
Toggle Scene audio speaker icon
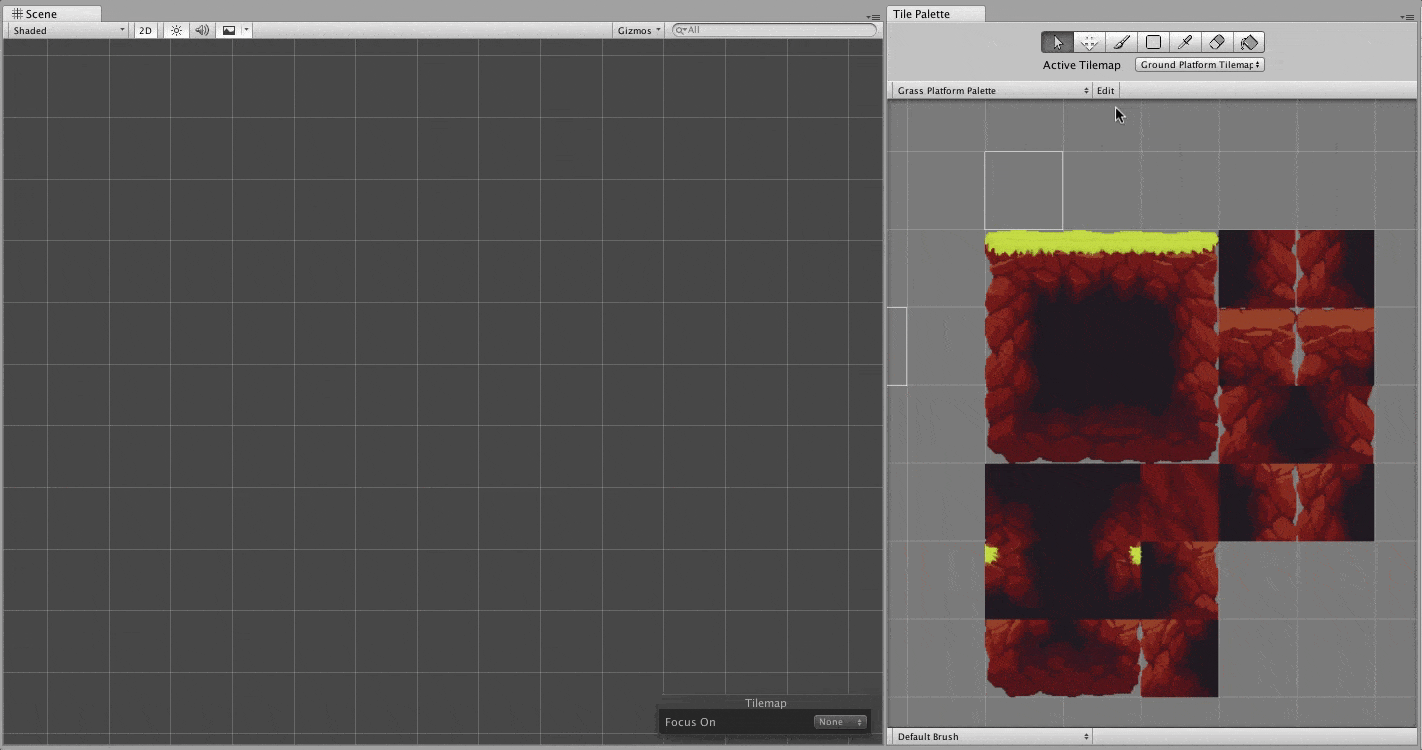point(202,31)
